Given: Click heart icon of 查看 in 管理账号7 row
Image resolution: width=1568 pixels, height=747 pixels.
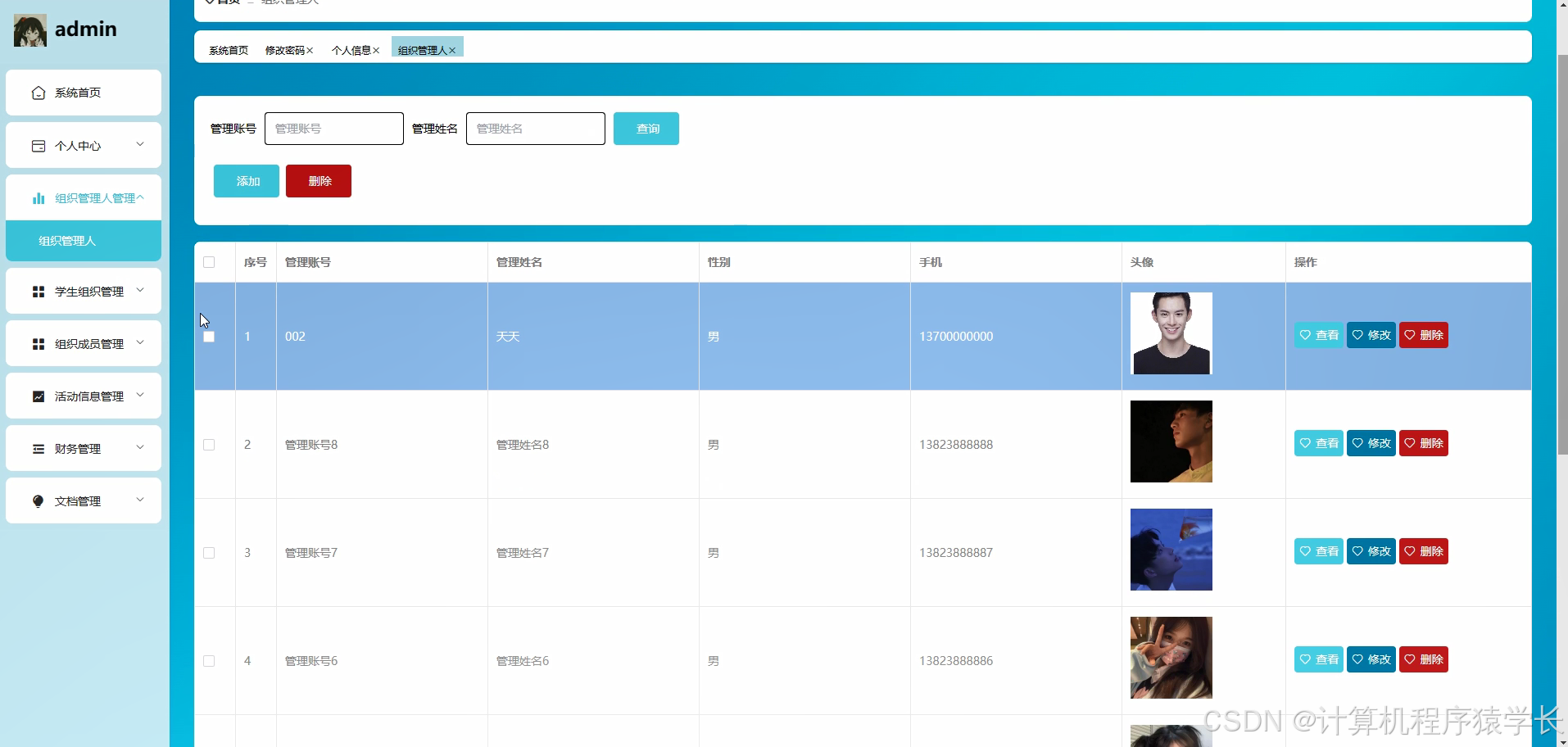Looking at the screenshot, I should [1305, 551].
